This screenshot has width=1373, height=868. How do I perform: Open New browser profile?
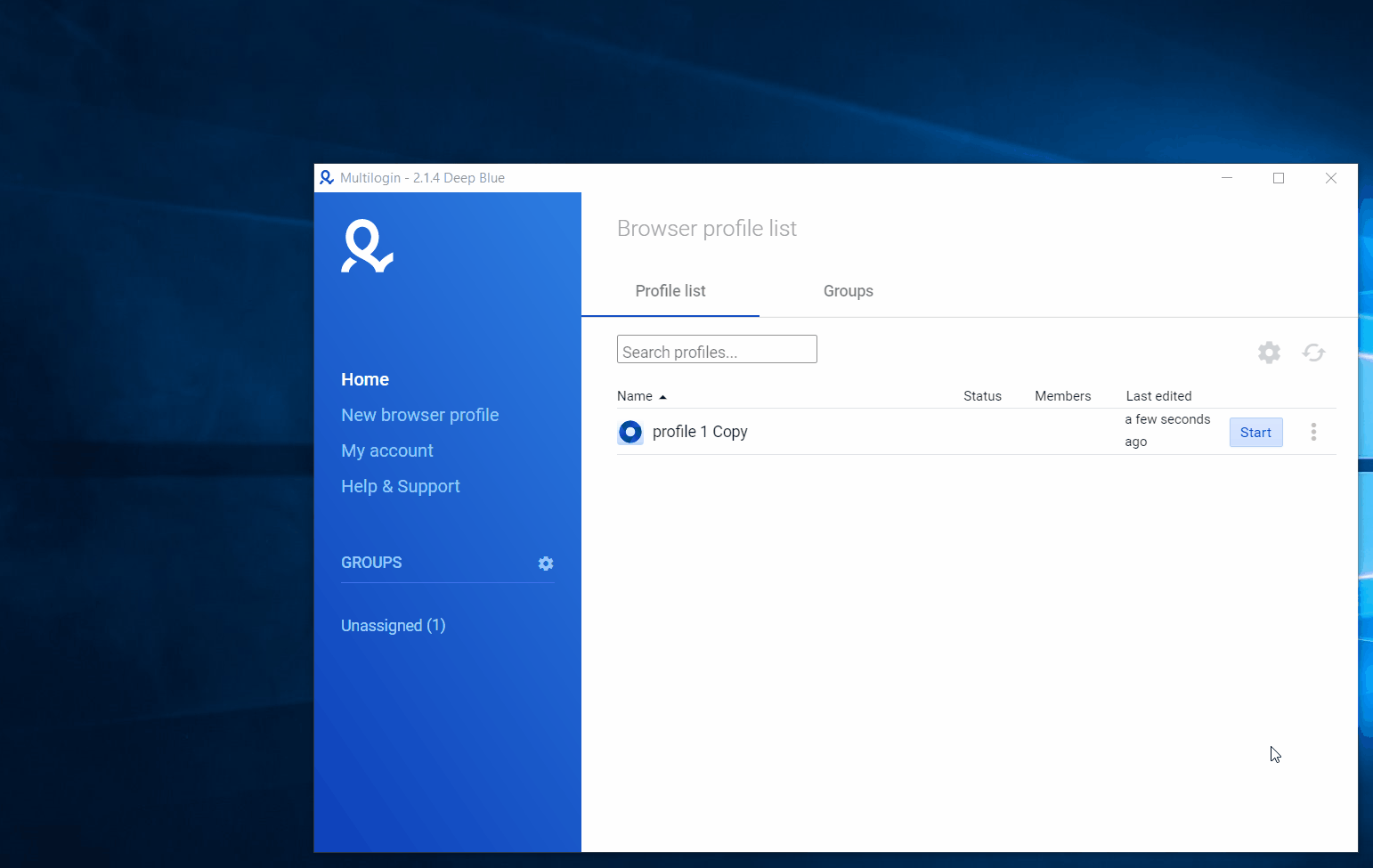(420, 415)
